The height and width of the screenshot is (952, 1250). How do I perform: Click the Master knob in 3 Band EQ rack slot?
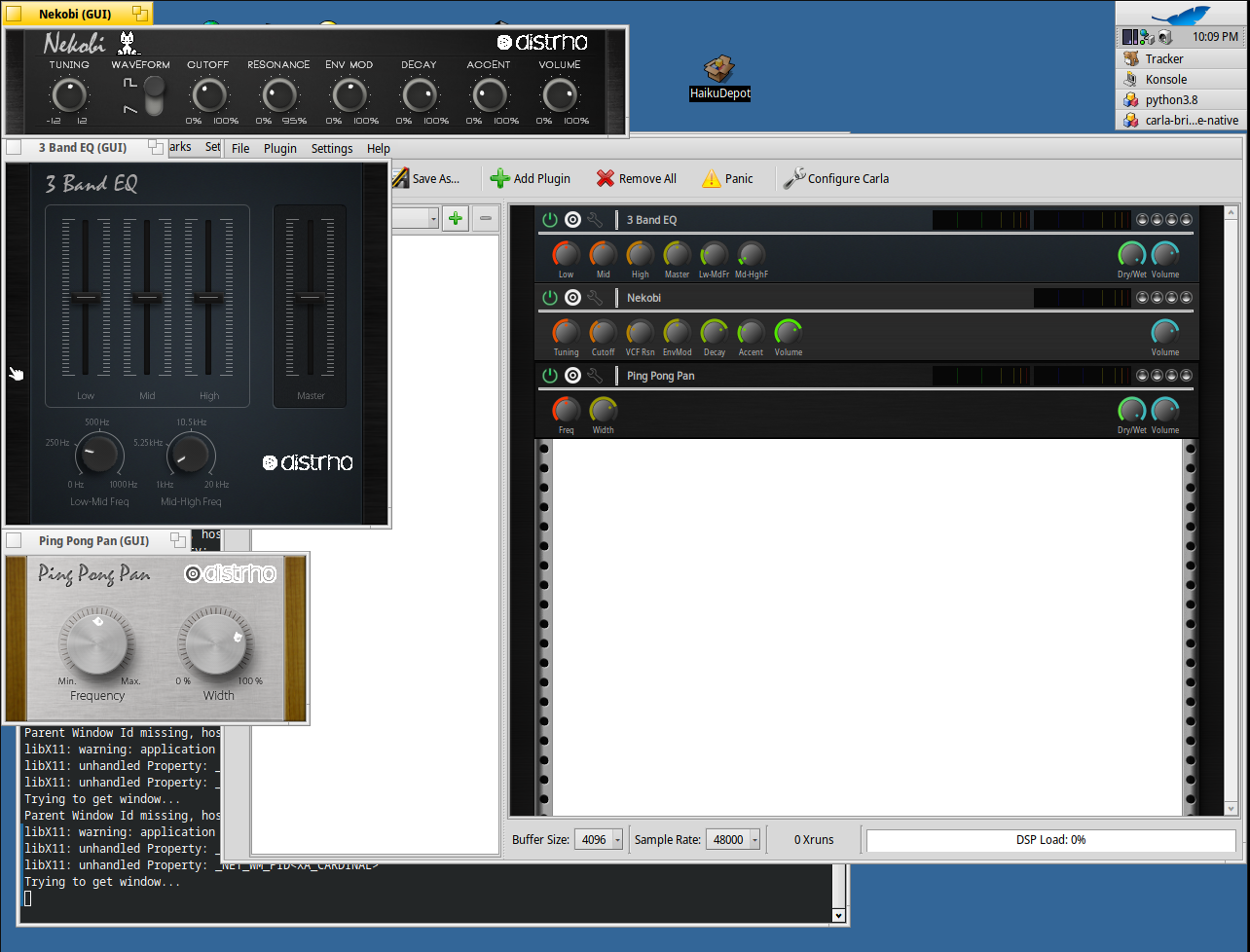coord(677,255)
